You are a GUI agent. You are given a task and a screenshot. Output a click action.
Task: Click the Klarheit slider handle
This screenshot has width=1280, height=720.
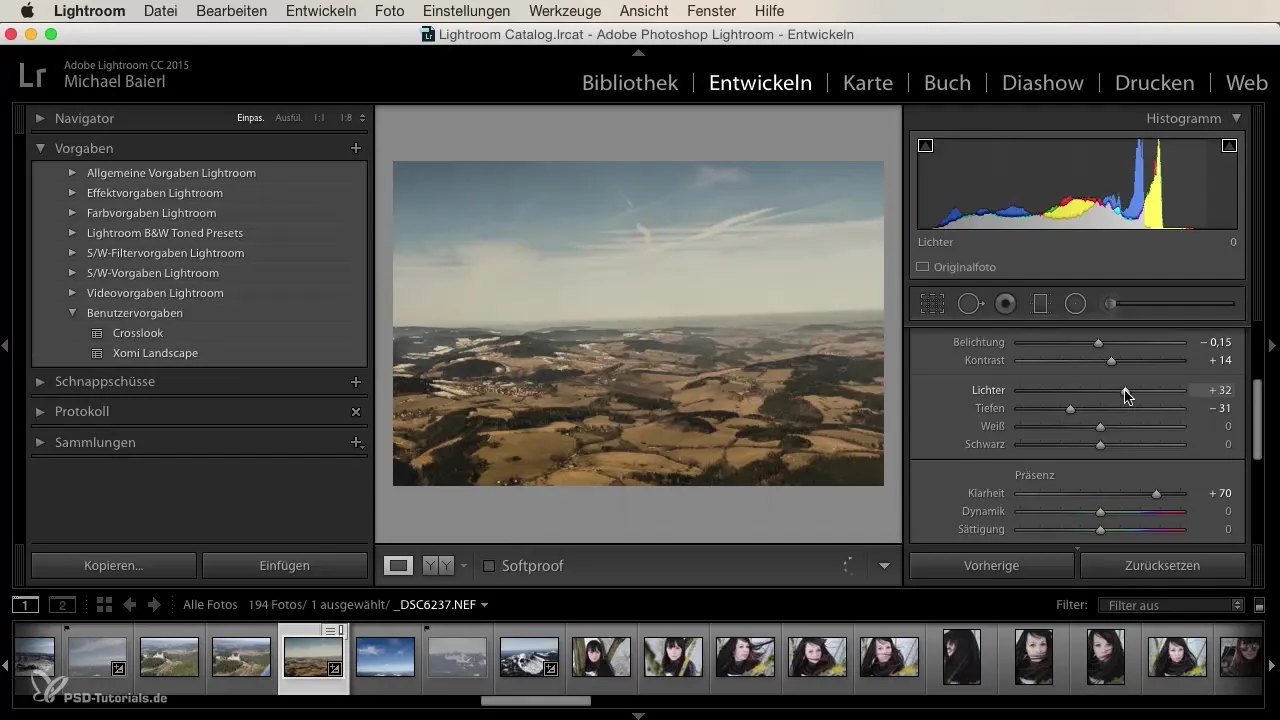[1157, 493]
